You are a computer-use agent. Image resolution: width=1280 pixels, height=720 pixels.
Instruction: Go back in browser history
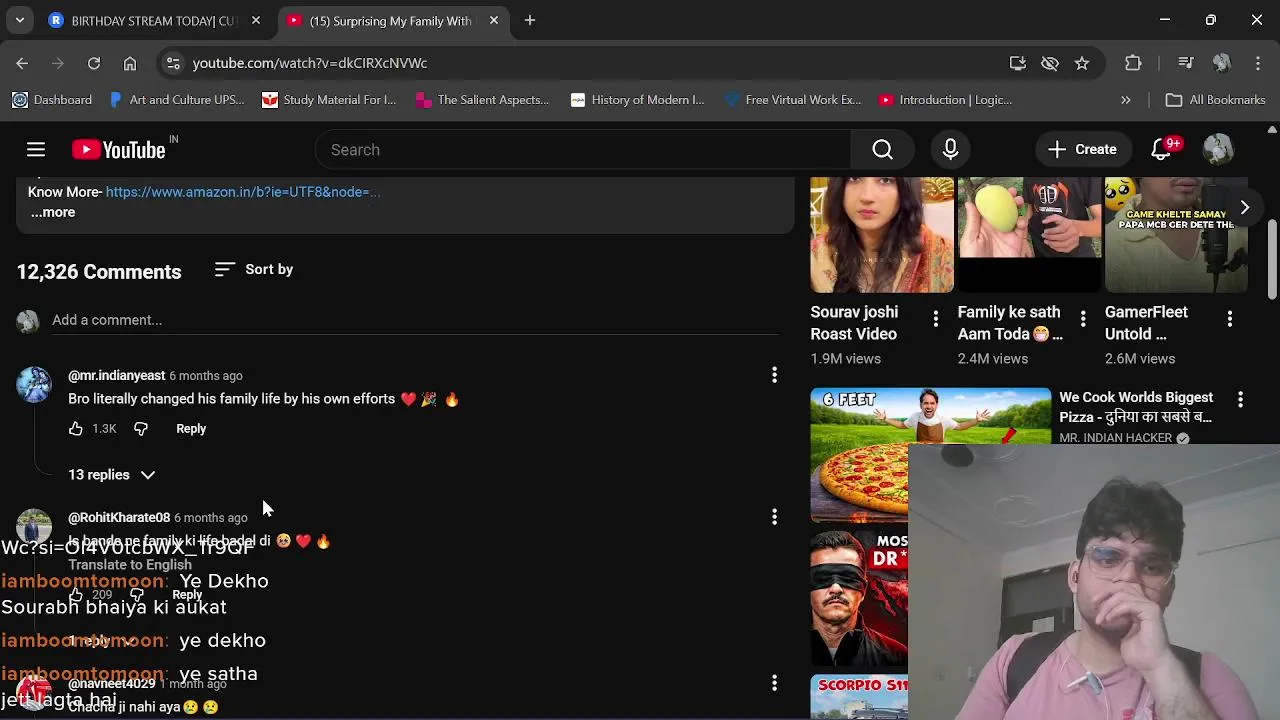click(x=22, y=63)
